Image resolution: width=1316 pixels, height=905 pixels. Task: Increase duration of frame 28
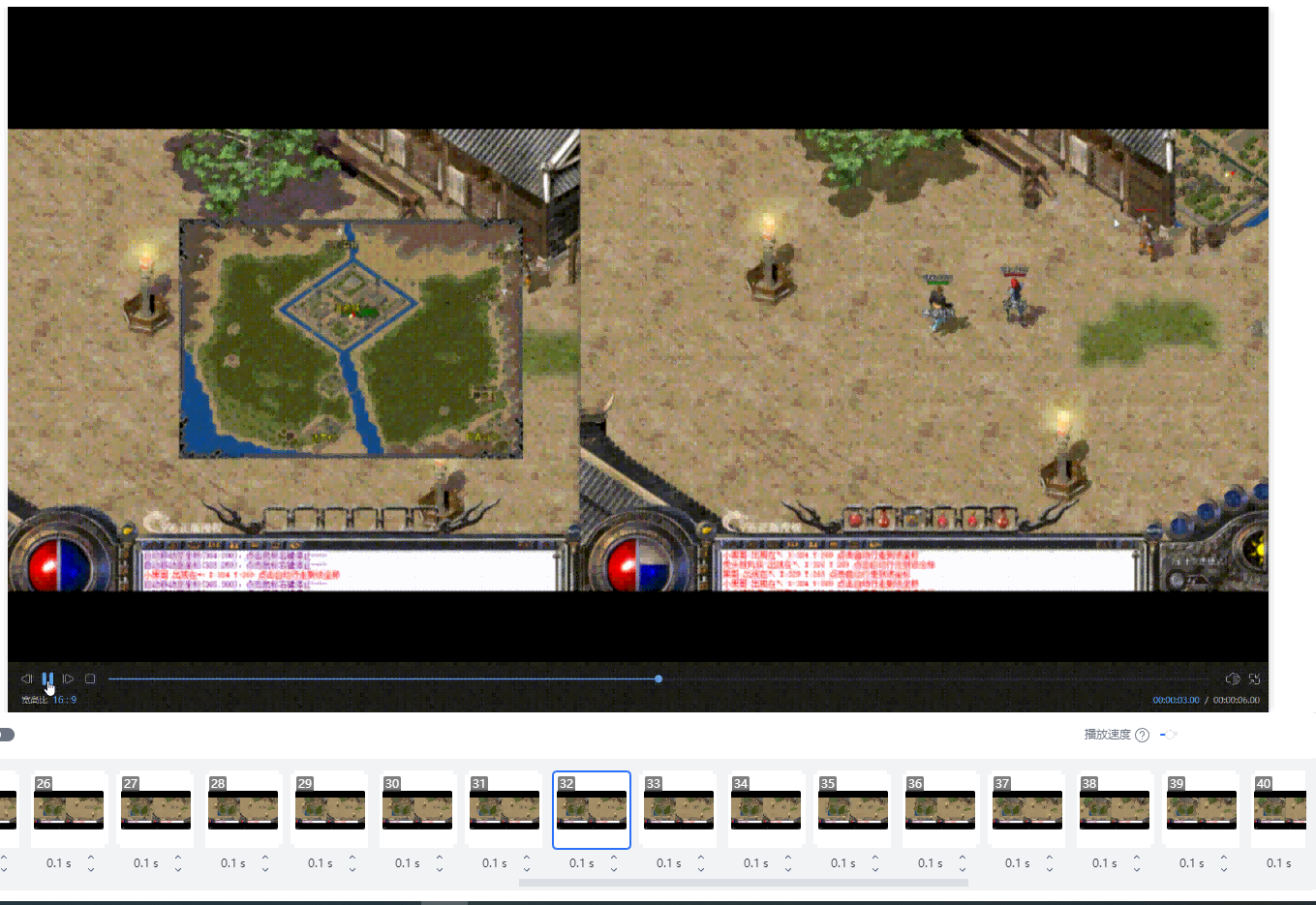265,858
